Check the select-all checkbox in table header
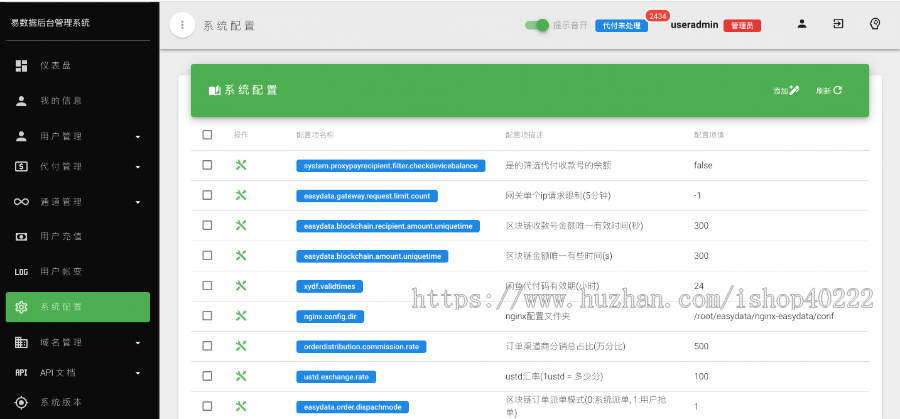Image resolution: width=900 pixels, height=419 pixels. point(207,135)
